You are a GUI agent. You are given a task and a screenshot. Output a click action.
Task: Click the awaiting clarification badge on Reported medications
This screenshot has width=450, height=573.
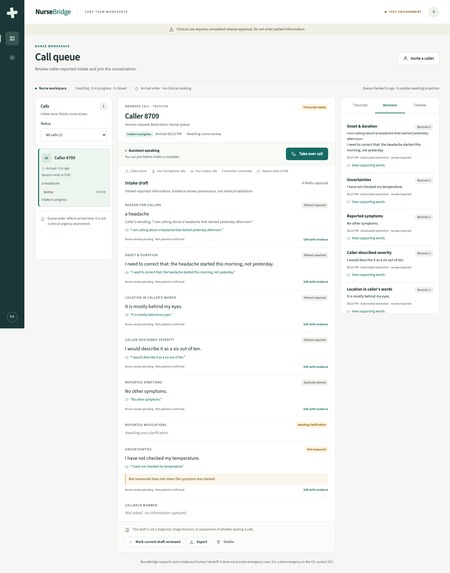coord(312,425)
